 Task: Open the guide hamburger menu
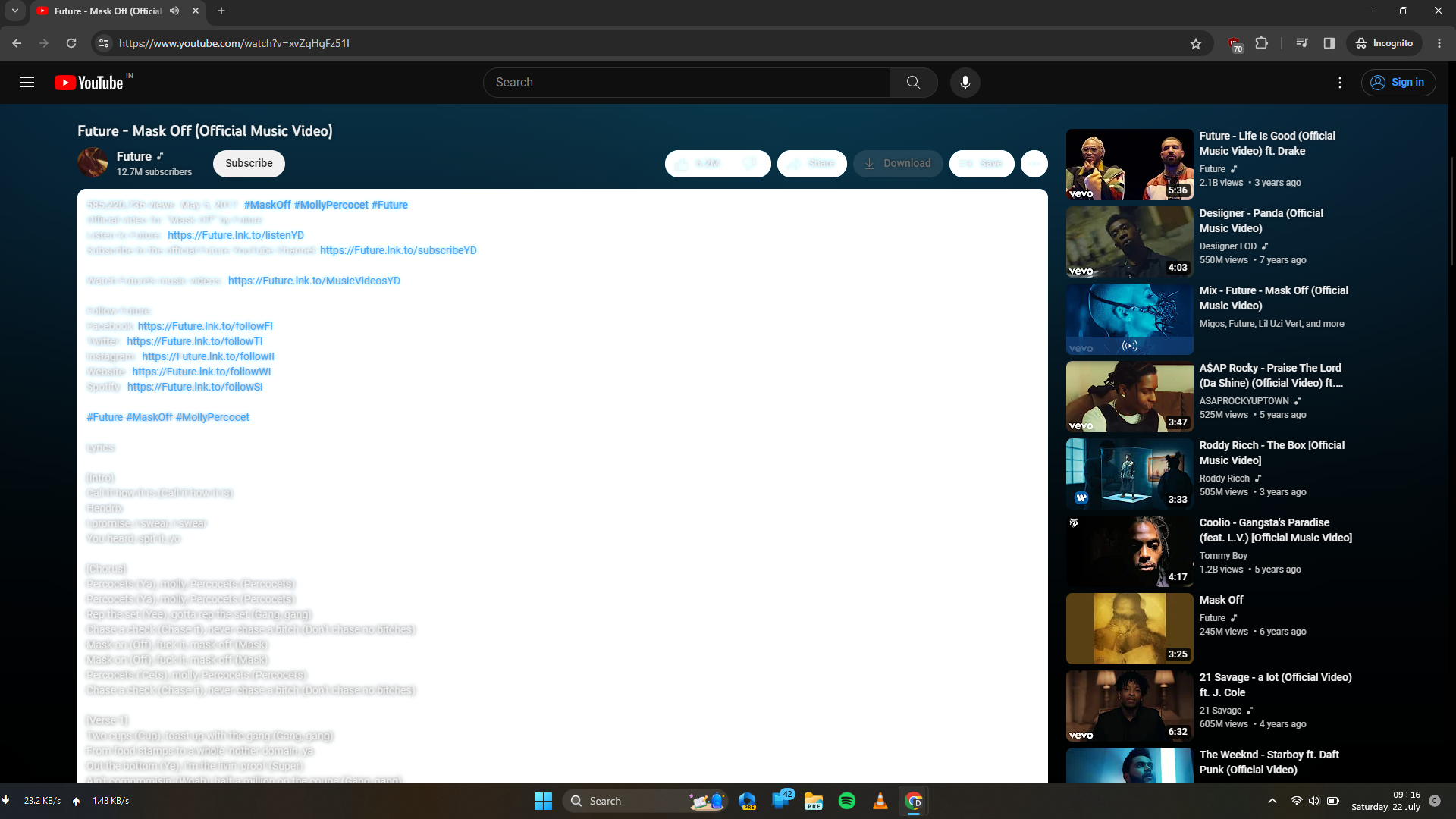27,82
